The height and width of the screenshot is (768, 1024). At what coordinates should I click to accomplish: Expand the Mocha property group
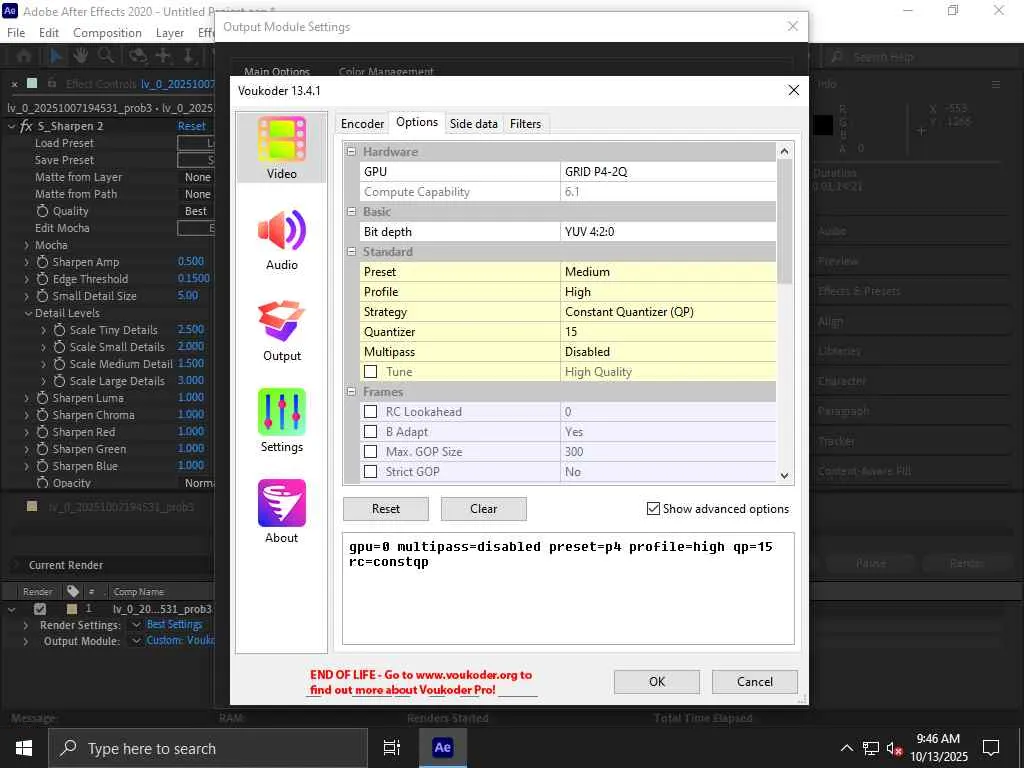tap(26, 246)
